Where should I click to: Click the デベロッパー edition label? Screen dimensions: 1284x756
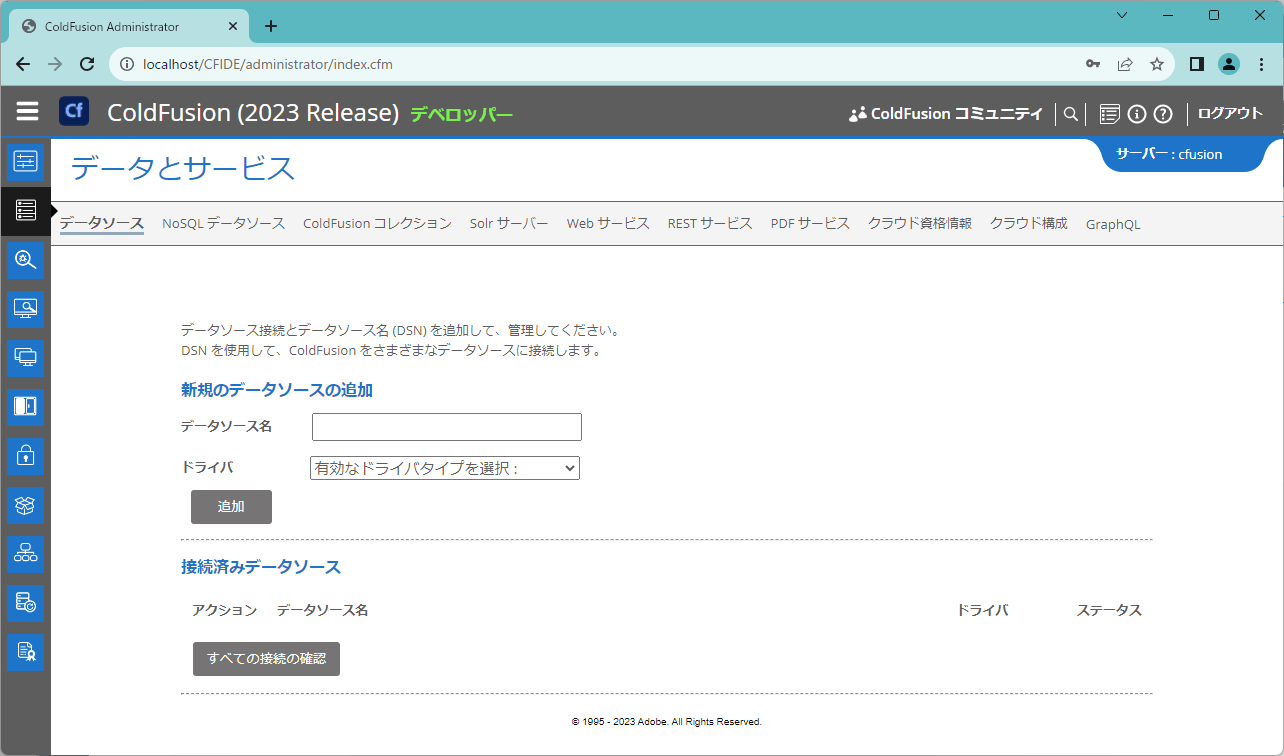pyautogui.click(x=461, y=114)
